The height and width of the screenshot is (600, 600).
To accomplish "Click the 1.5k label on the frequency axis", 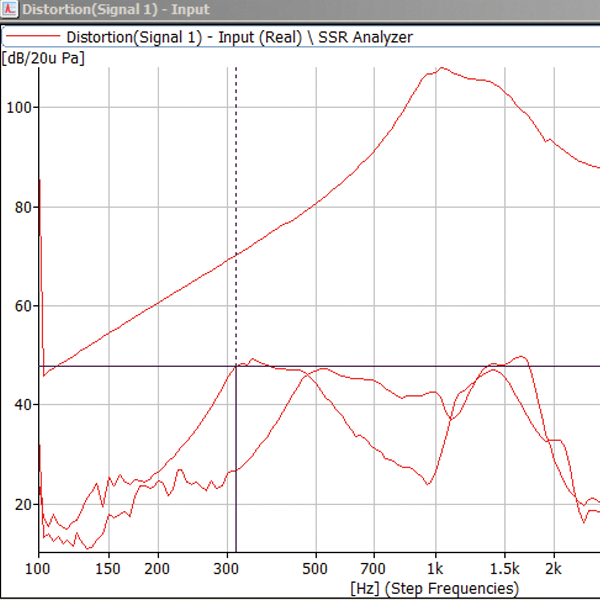I will 505,568.
